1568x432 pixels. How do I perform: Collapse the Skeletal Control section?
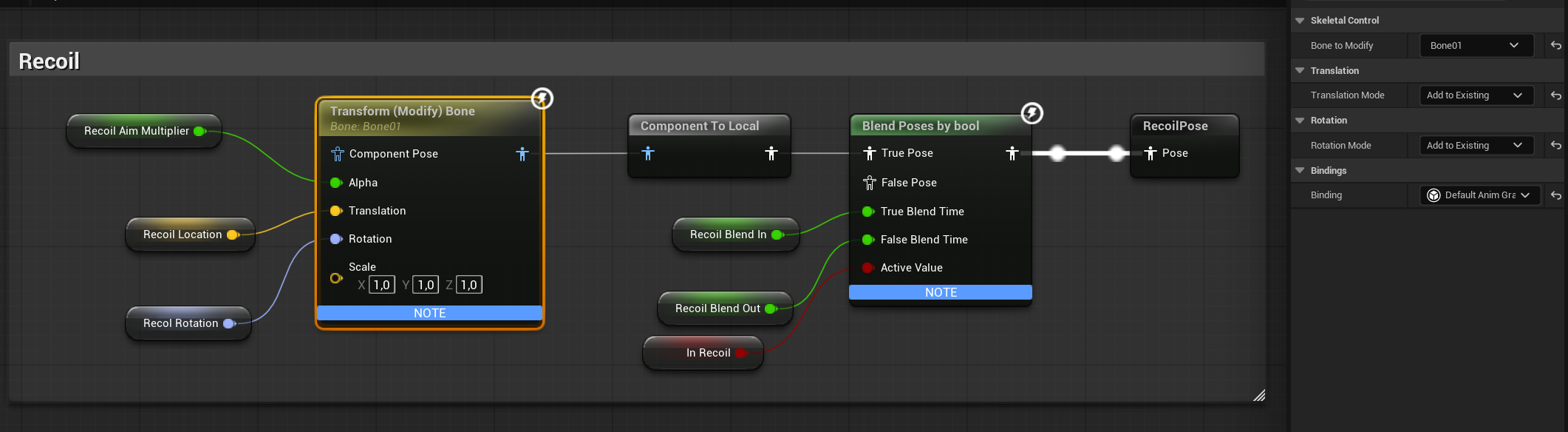click(1300, 21)
